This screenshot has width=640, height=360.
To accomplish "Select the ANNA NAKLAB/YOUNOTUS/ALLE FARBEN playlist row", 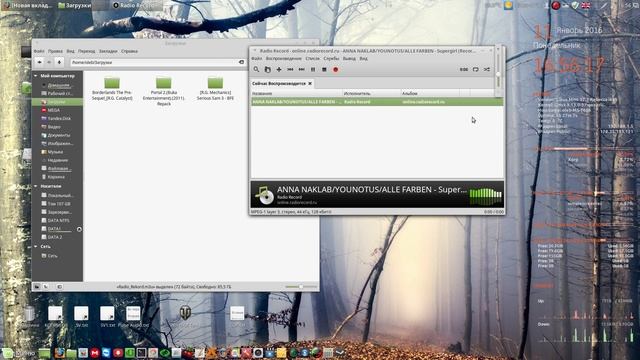I will tap(377, 102).
